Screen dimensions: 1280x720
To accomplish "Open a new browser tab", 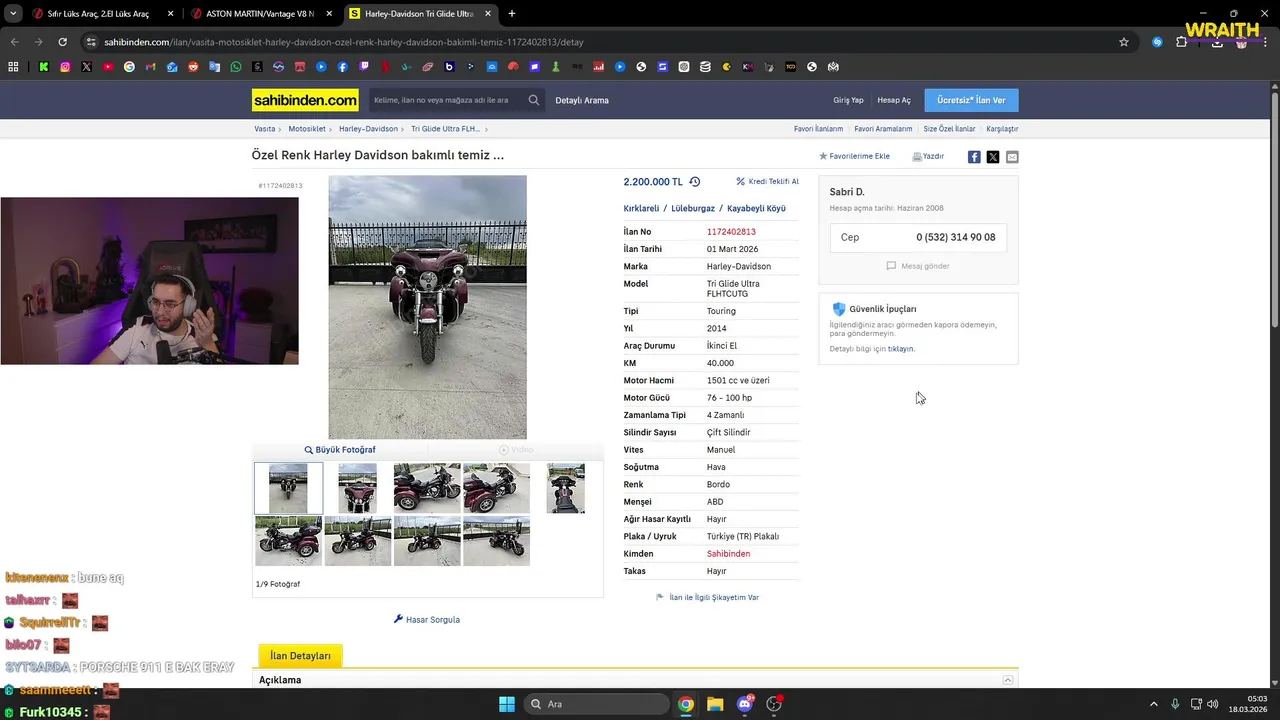I will (512, 14).
